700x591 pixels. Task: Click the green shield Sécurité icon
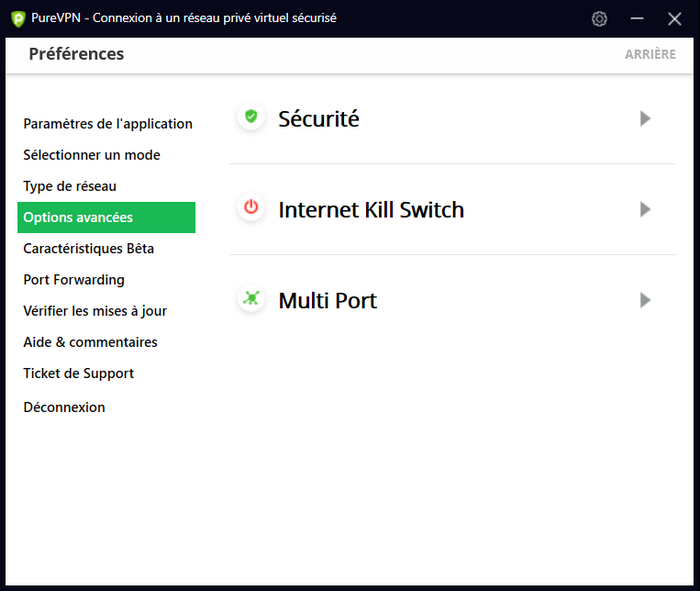click(251, 117)
